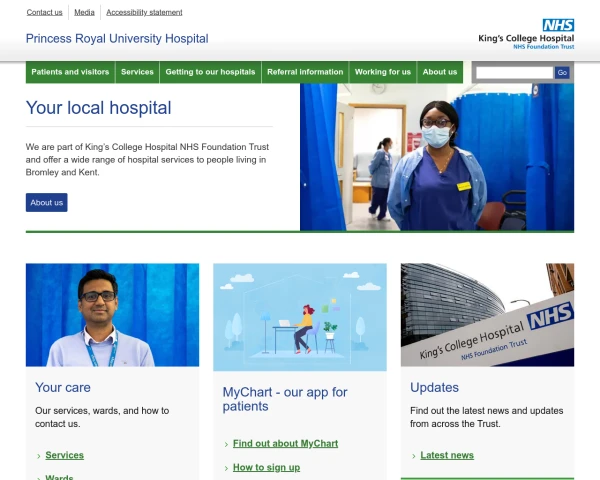Open the Patients and visitors menu
The image size is (600, 480).
coord(70,72)
